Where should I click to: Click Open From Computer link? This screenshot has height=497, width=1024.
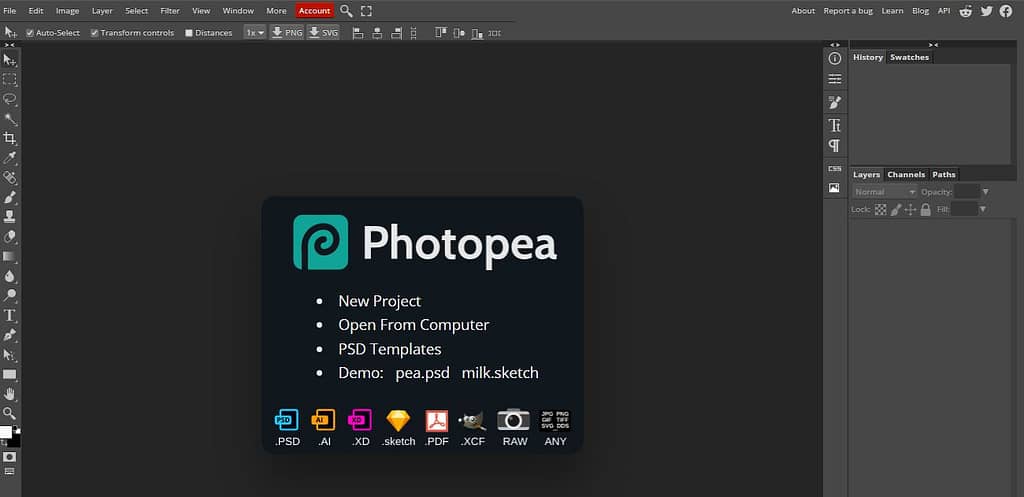point(413,325)
